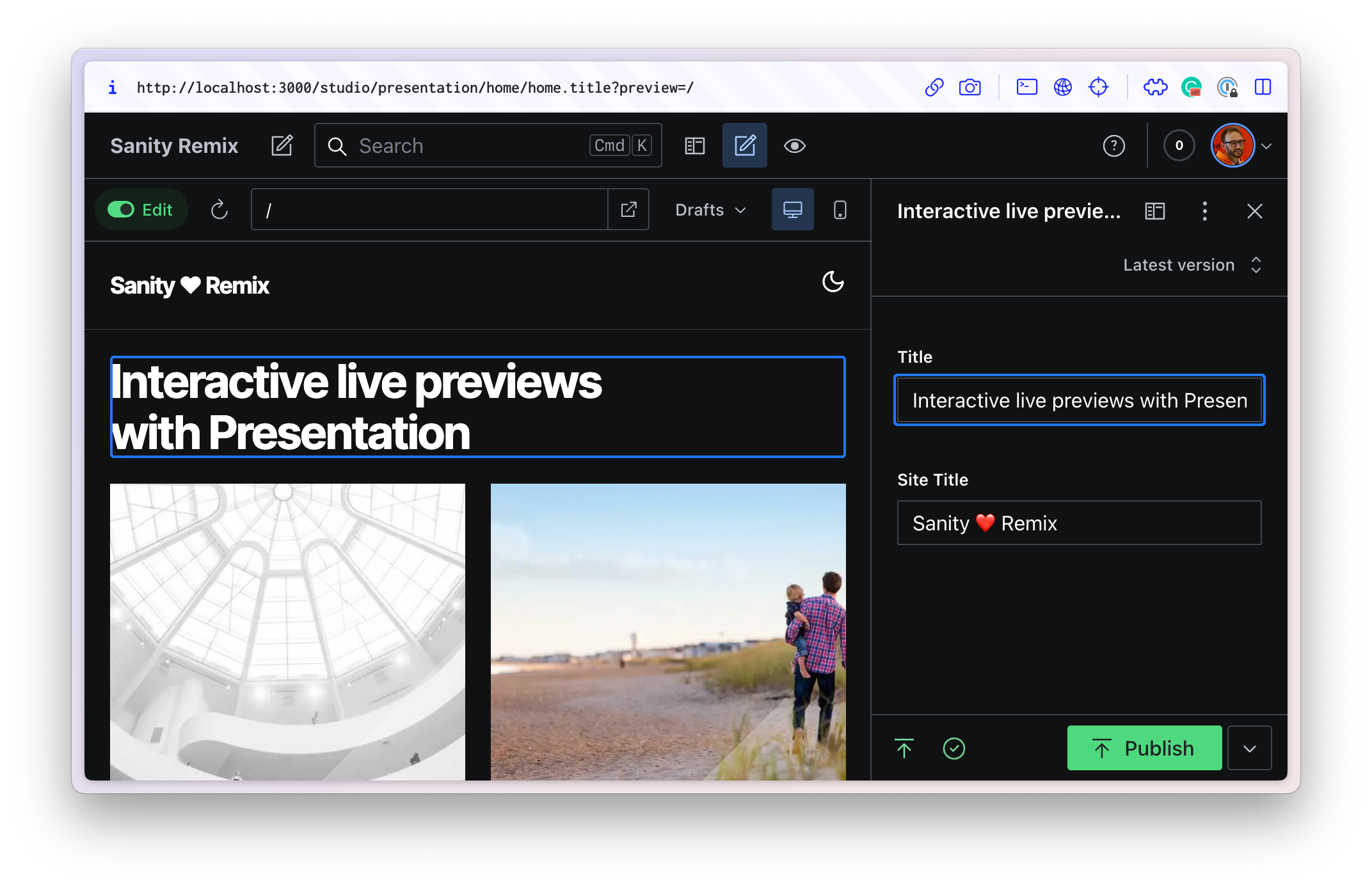Image resolution: width=1372 pixels, height=888 pixels.
Task: Select the Title input field
Action: click(1081, 400)
